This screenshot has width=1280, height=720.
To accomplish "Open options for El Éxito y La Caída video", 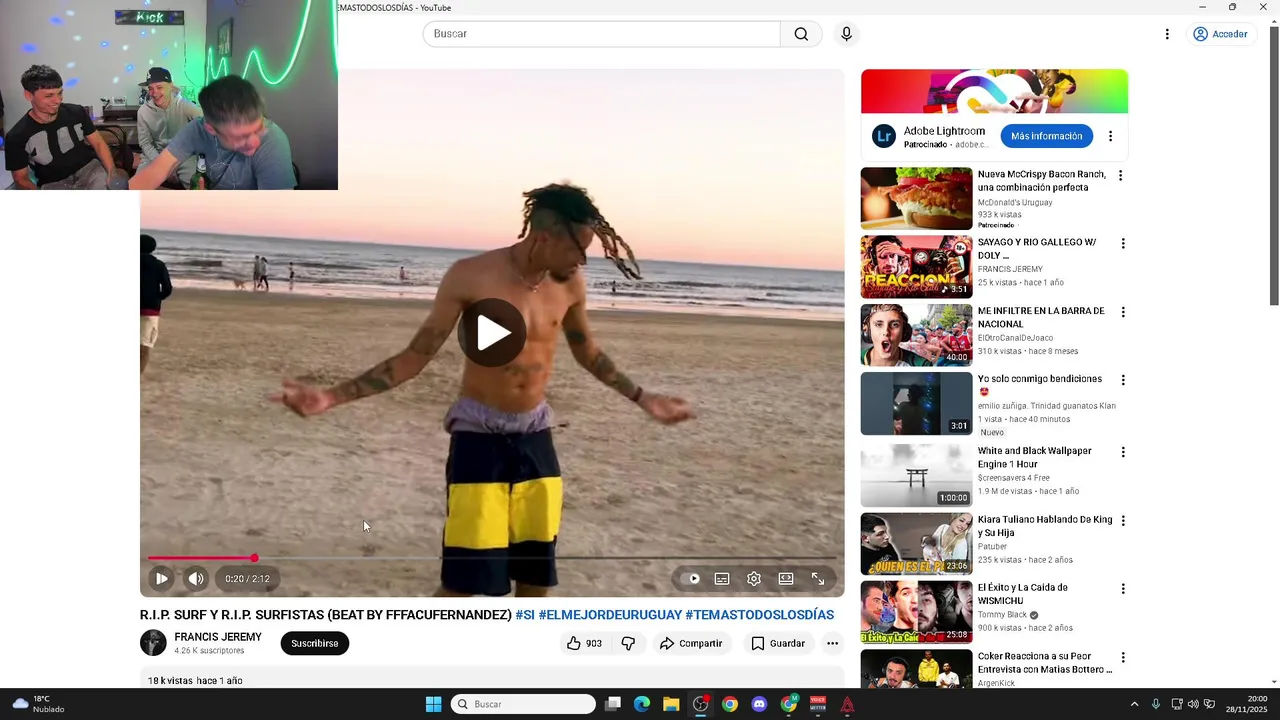I will pos(1123,589).
